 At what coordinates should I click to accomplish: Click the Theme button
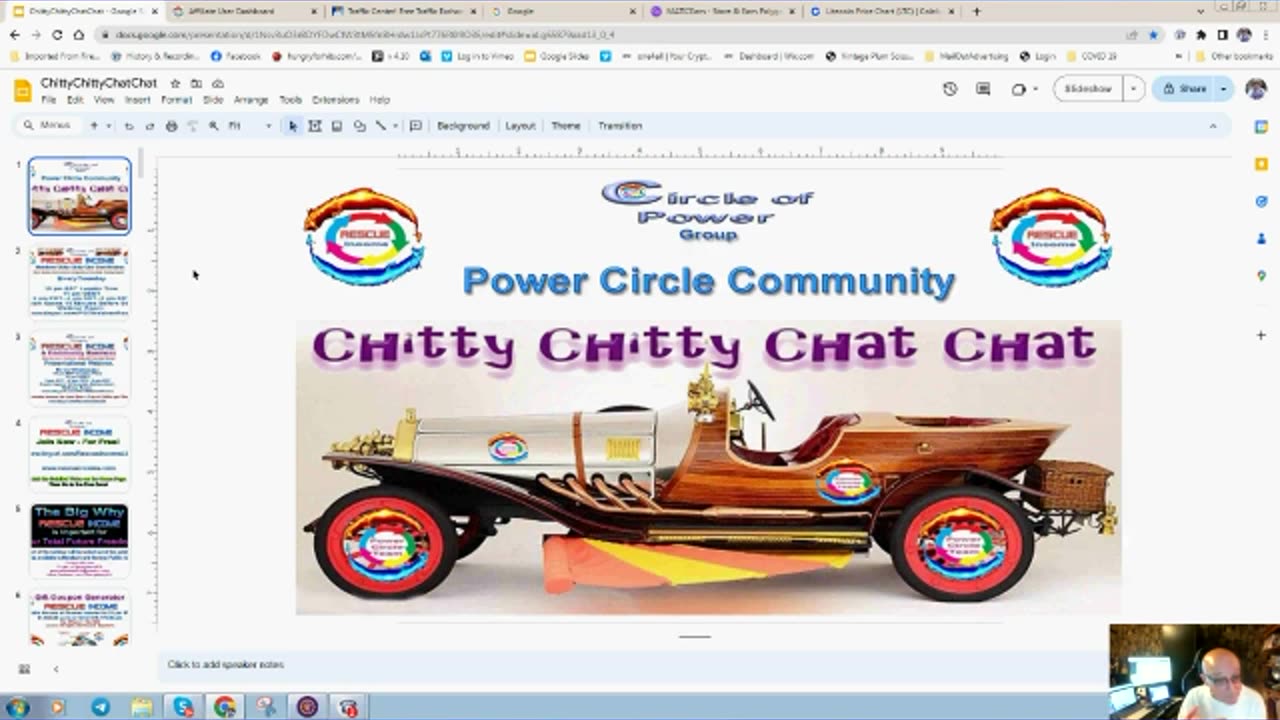point(565,126)
